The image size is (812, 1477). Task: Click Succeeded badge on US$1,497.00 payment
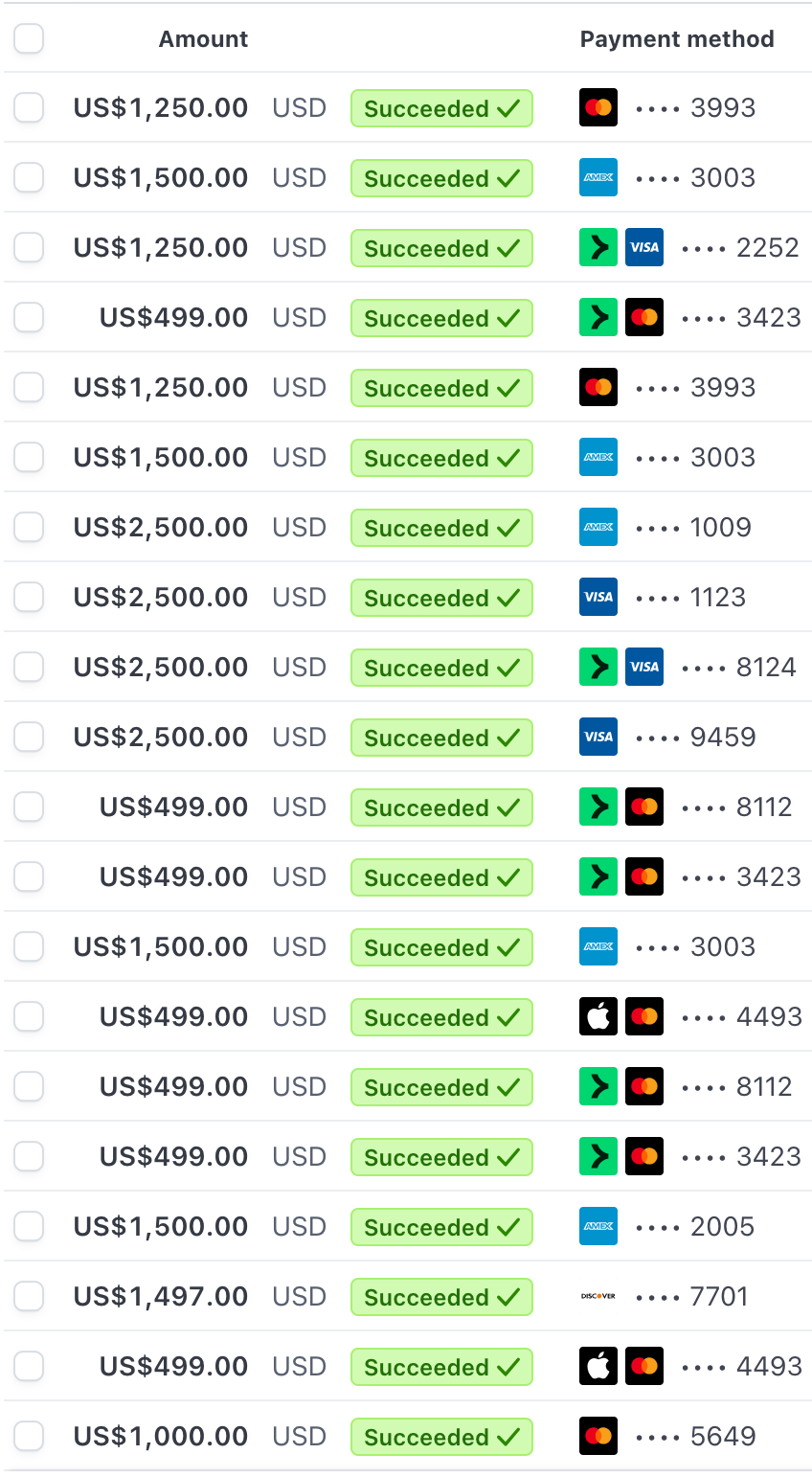tap(441, 1297)
